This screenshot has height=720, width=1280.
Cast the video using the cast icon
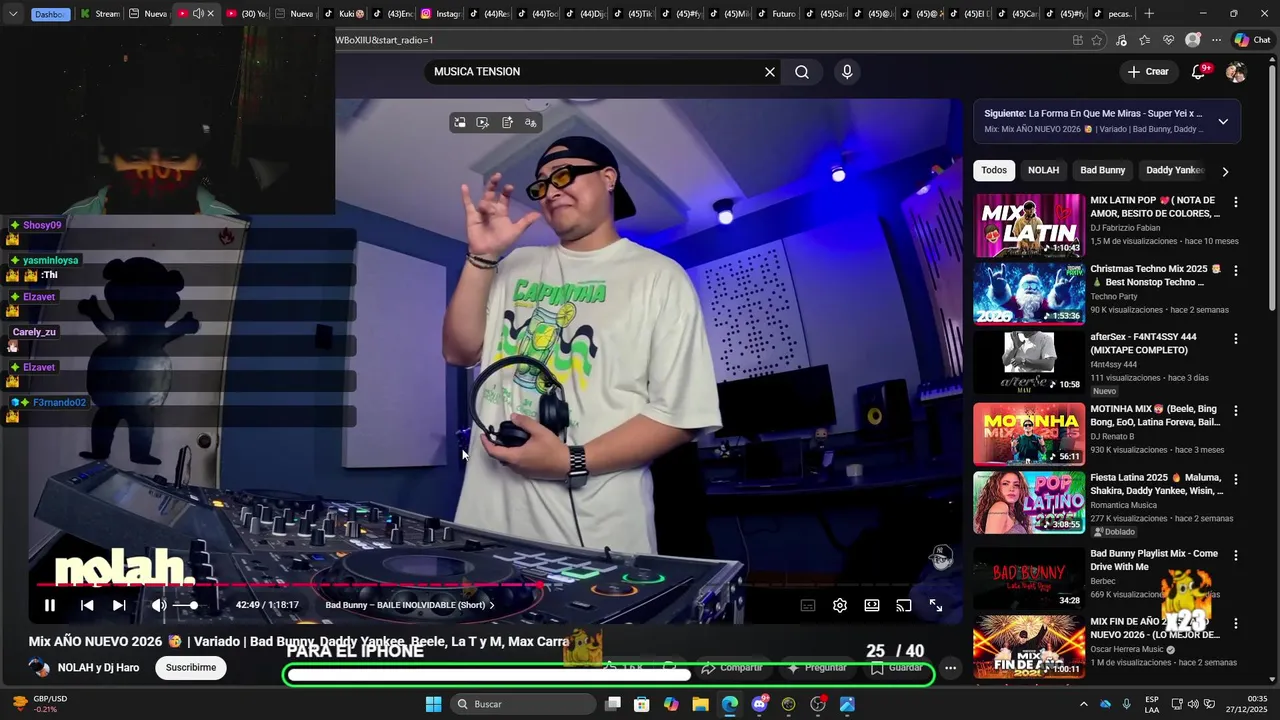[x=904, y=605]
